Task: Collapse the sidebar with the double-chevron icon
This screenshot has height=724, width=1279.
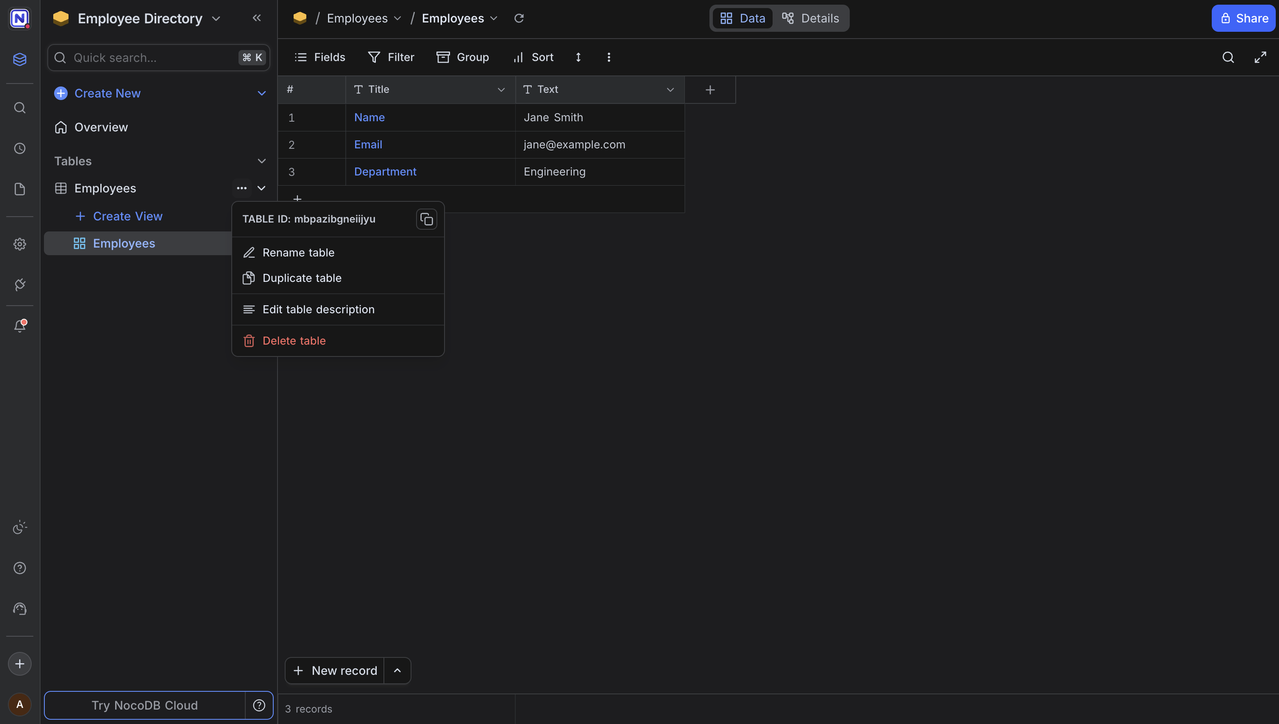Action: click(x=254, y=17)
